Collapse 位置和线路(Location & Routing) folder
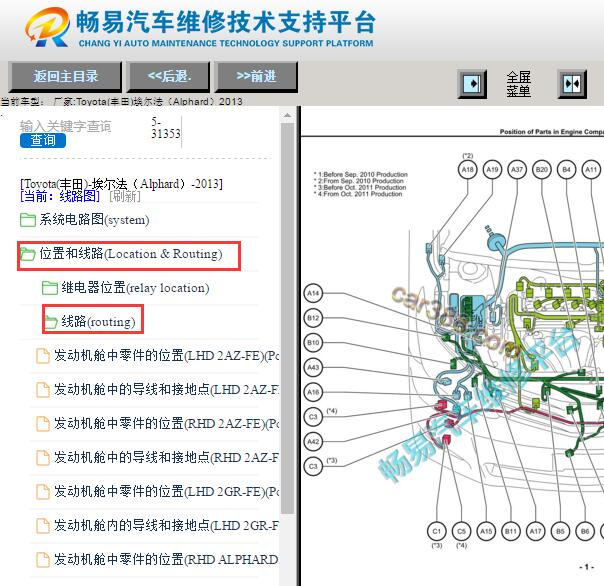604x586 pixels. coord(131,254)
